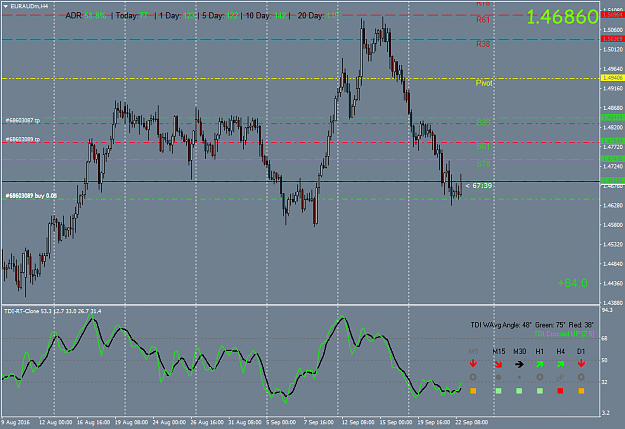Click the 1.45800 price scale label
Viewport: 625px width, 429px height.
click(613, 225)
